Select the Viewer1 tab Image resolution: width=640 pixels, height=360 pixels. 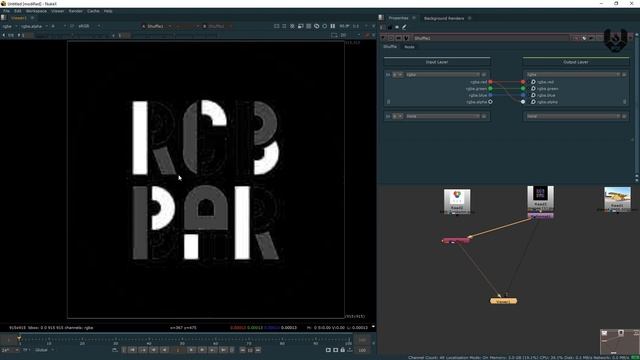pos(19,18)
